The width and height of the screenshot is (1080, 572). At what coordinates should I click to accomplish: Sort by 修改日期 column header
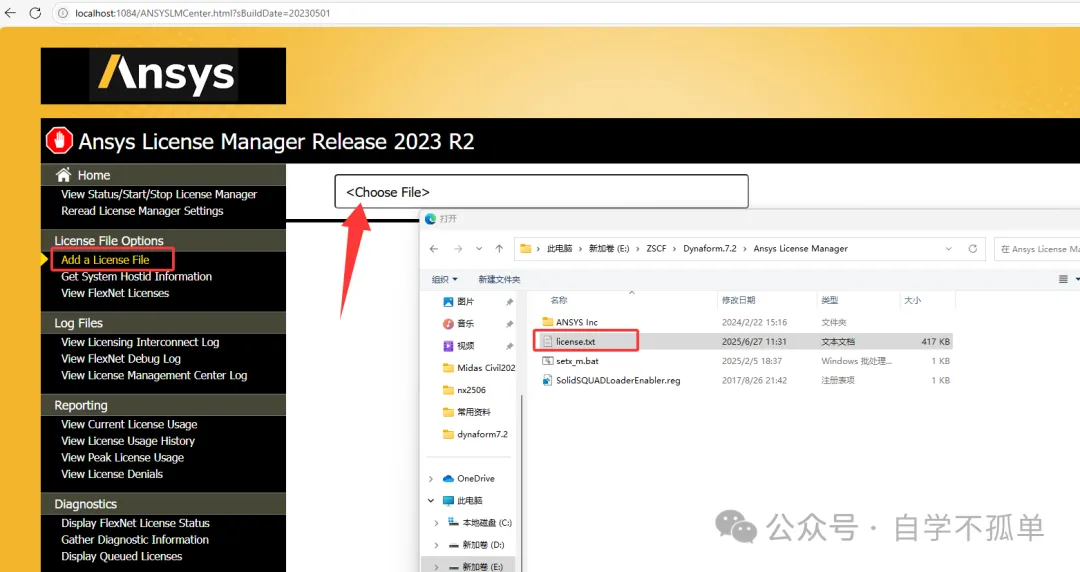coord(738,300)
